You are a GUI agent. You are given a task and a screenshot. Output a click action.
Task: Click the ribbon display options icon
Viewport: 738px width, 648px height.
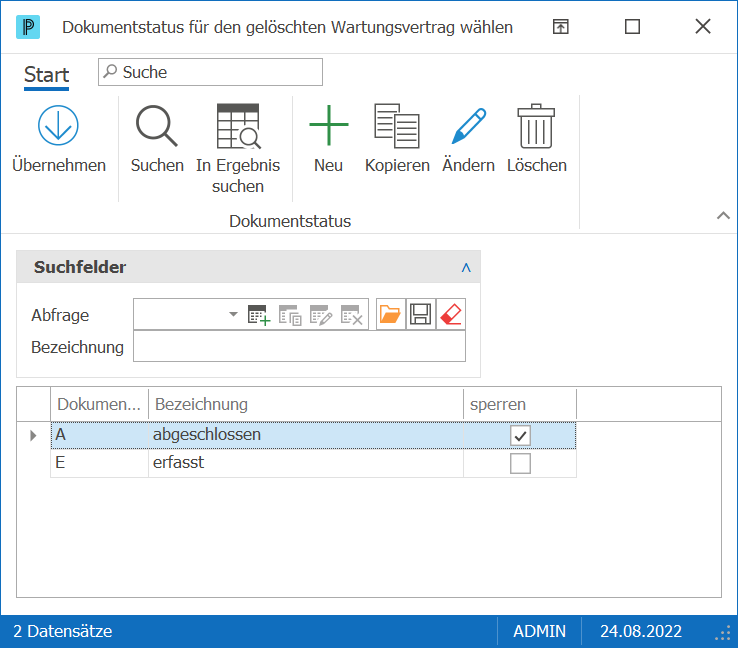[561, 27]
